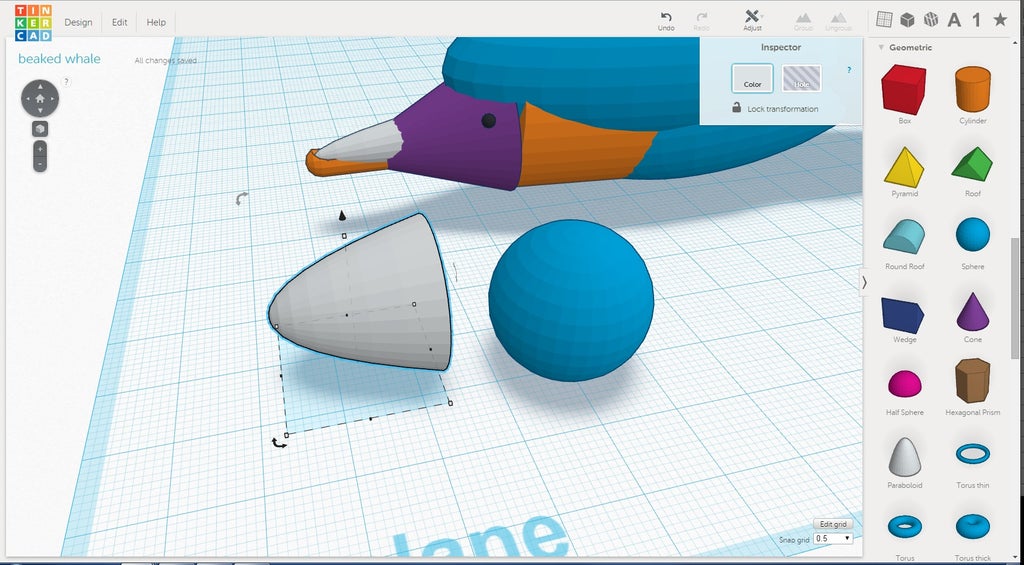1024x565 pixels.
Task: Pick the yellow Pyramid shape
Action: tap(904, 167)
